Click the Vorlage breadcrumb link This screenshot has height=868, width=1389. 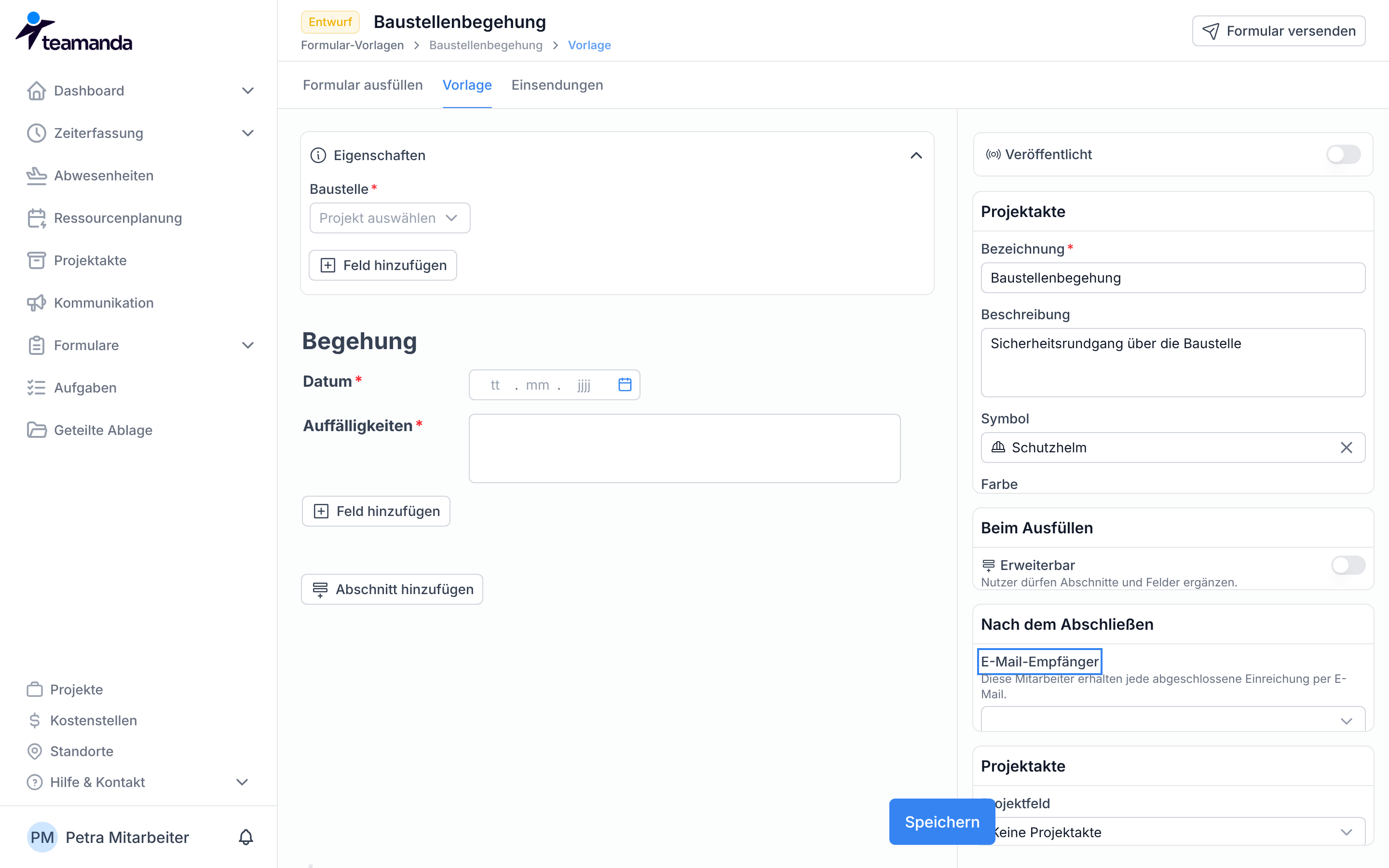[x=589, y=45]
